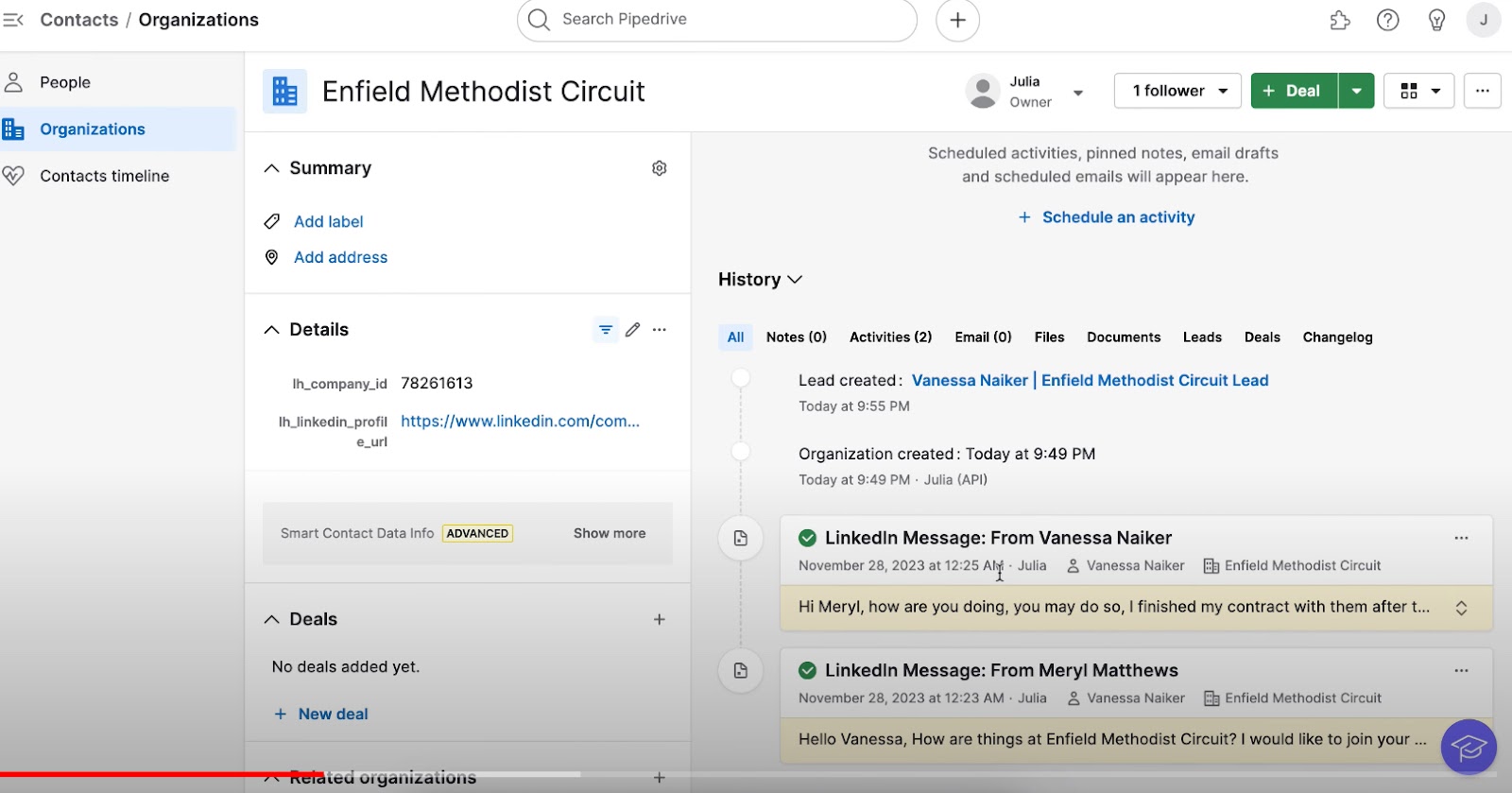1512x793 pixels.
Task: Open the 1 follower dropdown
Action: click(1177, 91)
